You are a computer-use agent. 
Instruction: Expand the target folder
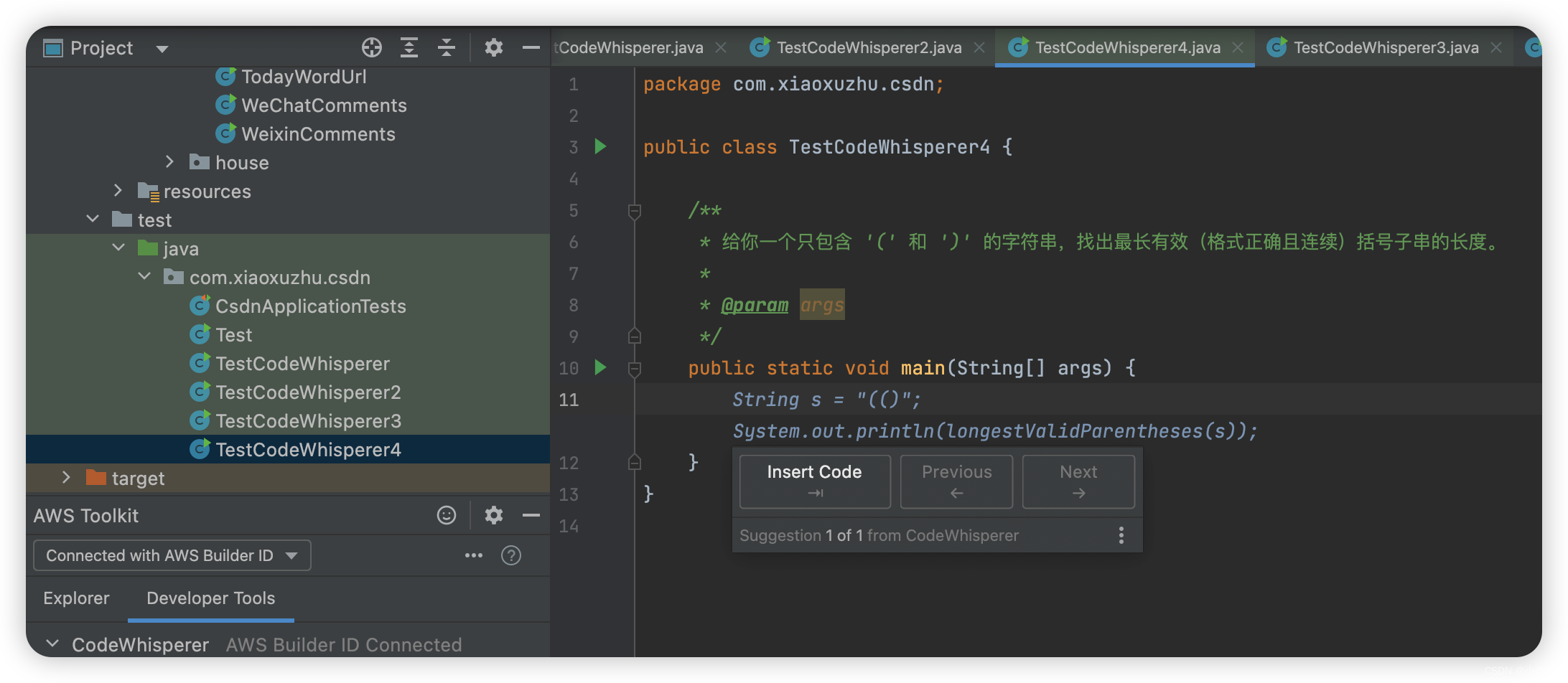(67, 477)
